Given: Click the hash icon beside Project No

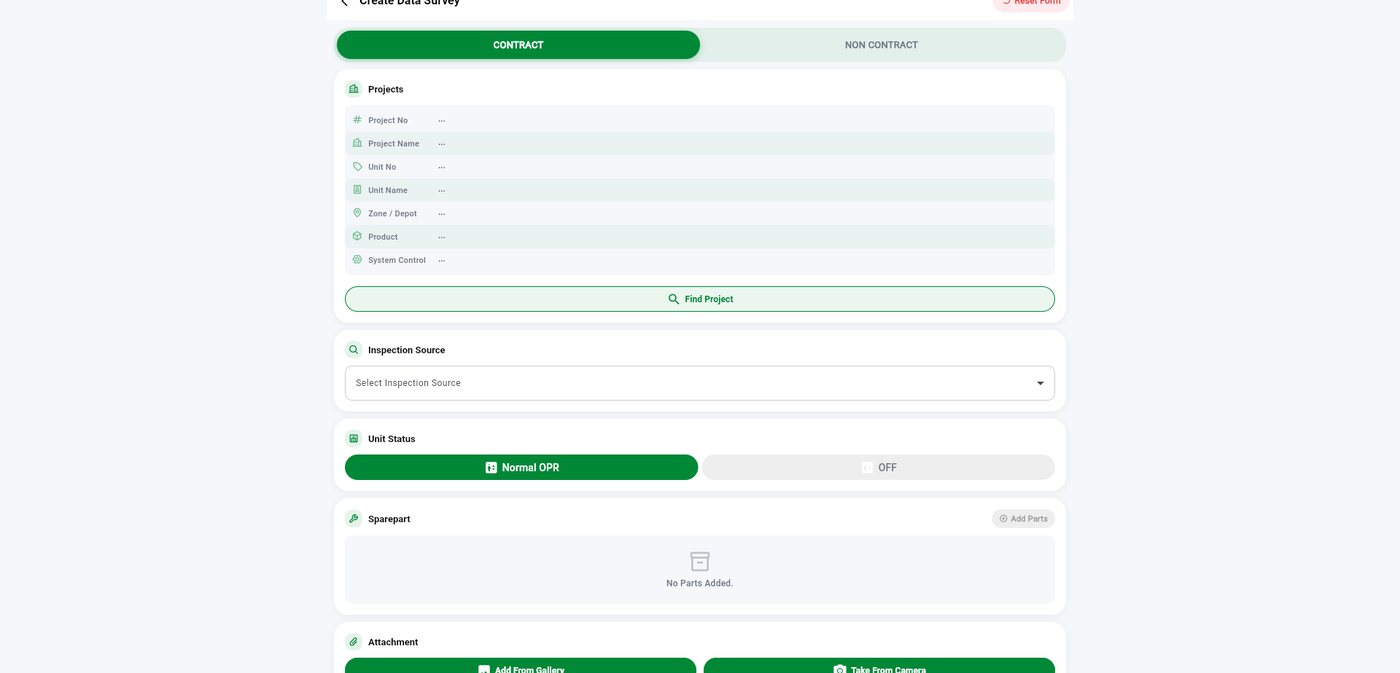Looking at the screenshot, I should pos(357,120).
